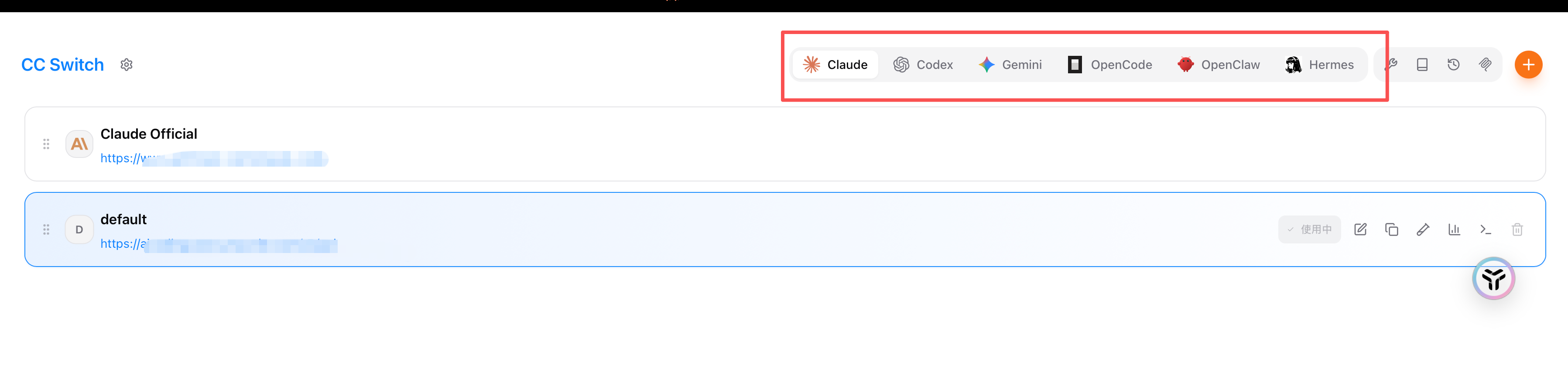Screen dimensions: 1568x390
Task: Switch to the Codex tab
Action: (x=923, y=65)
